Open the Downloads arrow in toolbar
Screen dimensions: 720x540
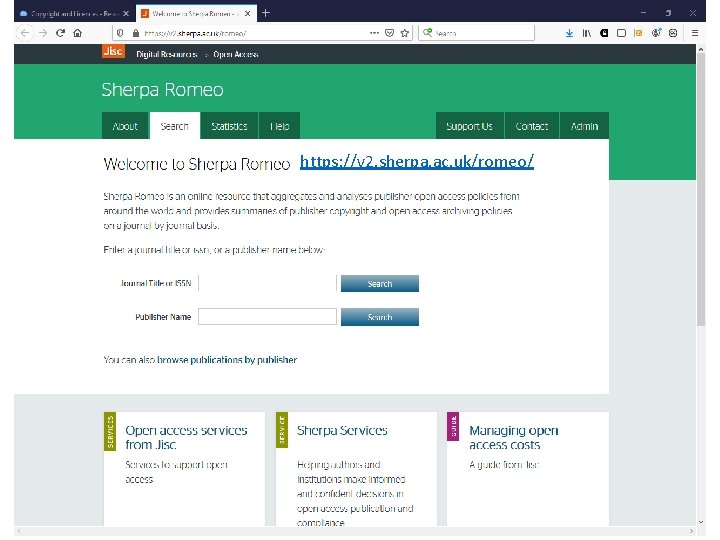[569, 33]
